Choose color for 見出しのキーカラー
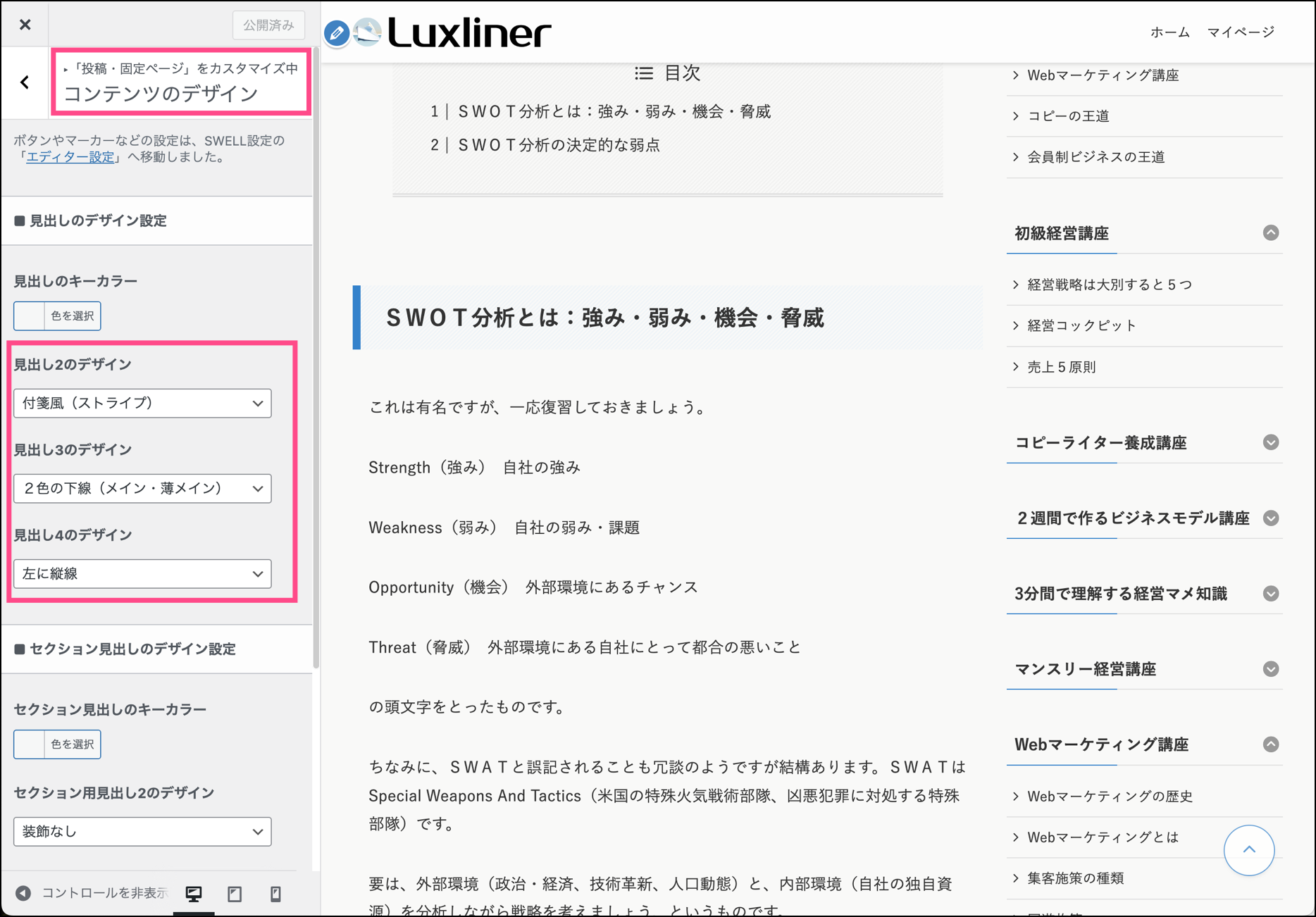The width and height of the screenshot is (1316, 917). (58, 316)
